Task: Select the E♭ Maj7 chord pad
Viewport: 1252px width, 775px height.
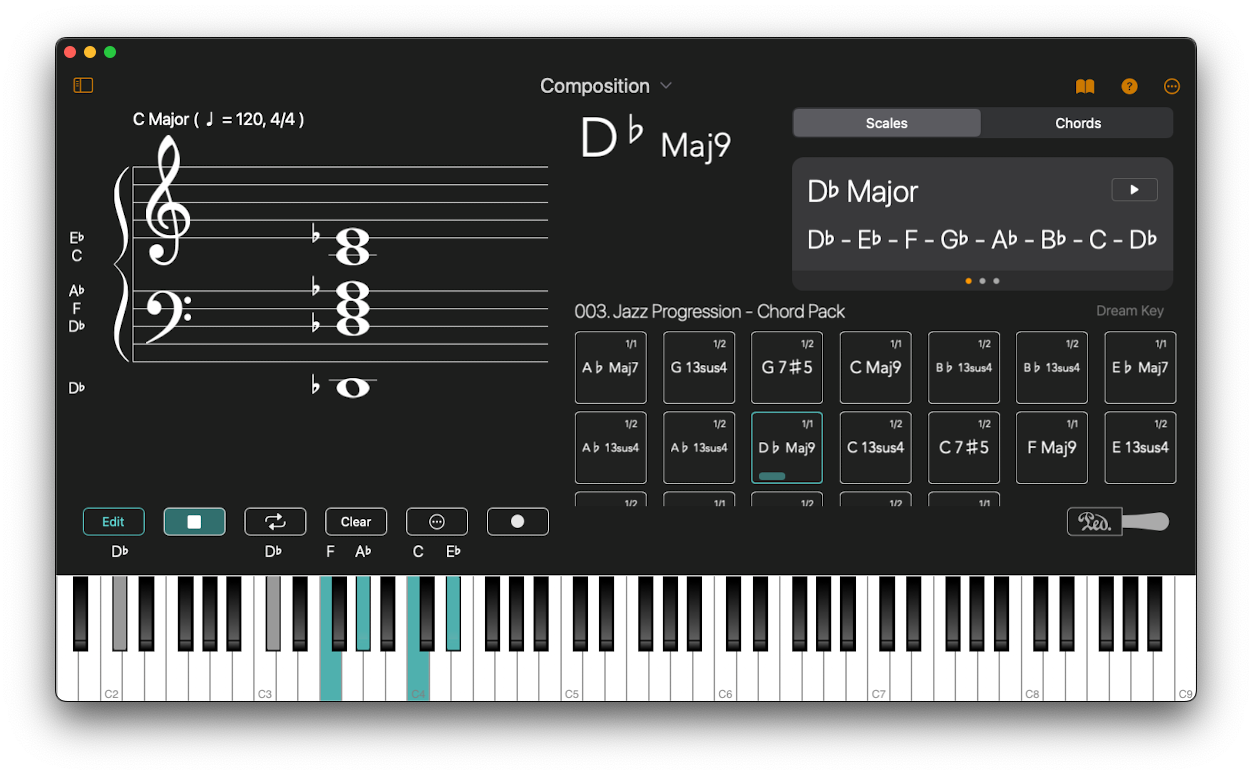Action: click(x=1140, y=368)
